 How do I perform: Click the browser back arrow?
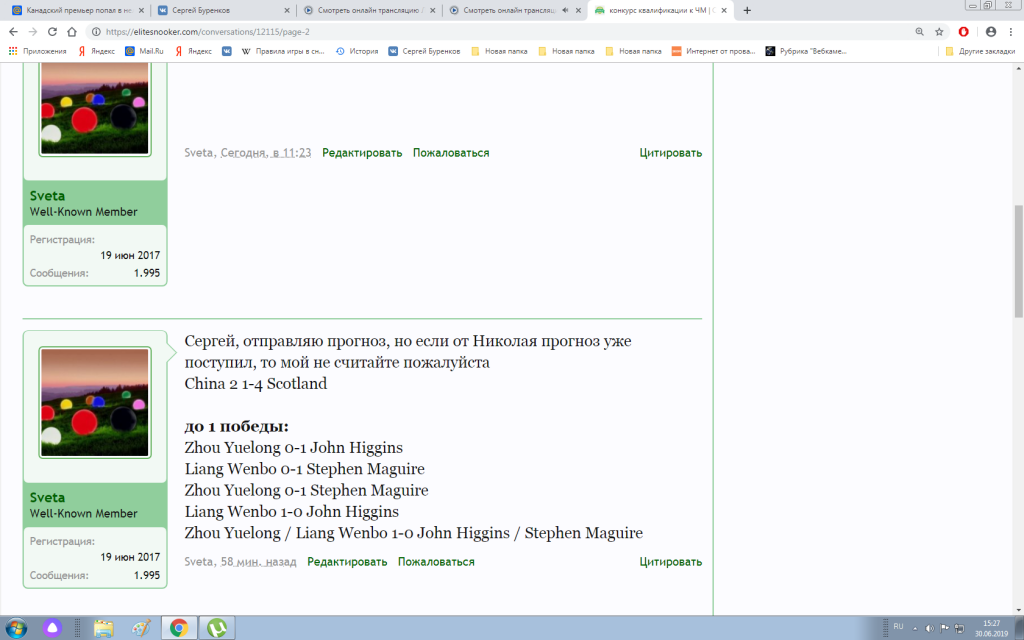(14, 31)
